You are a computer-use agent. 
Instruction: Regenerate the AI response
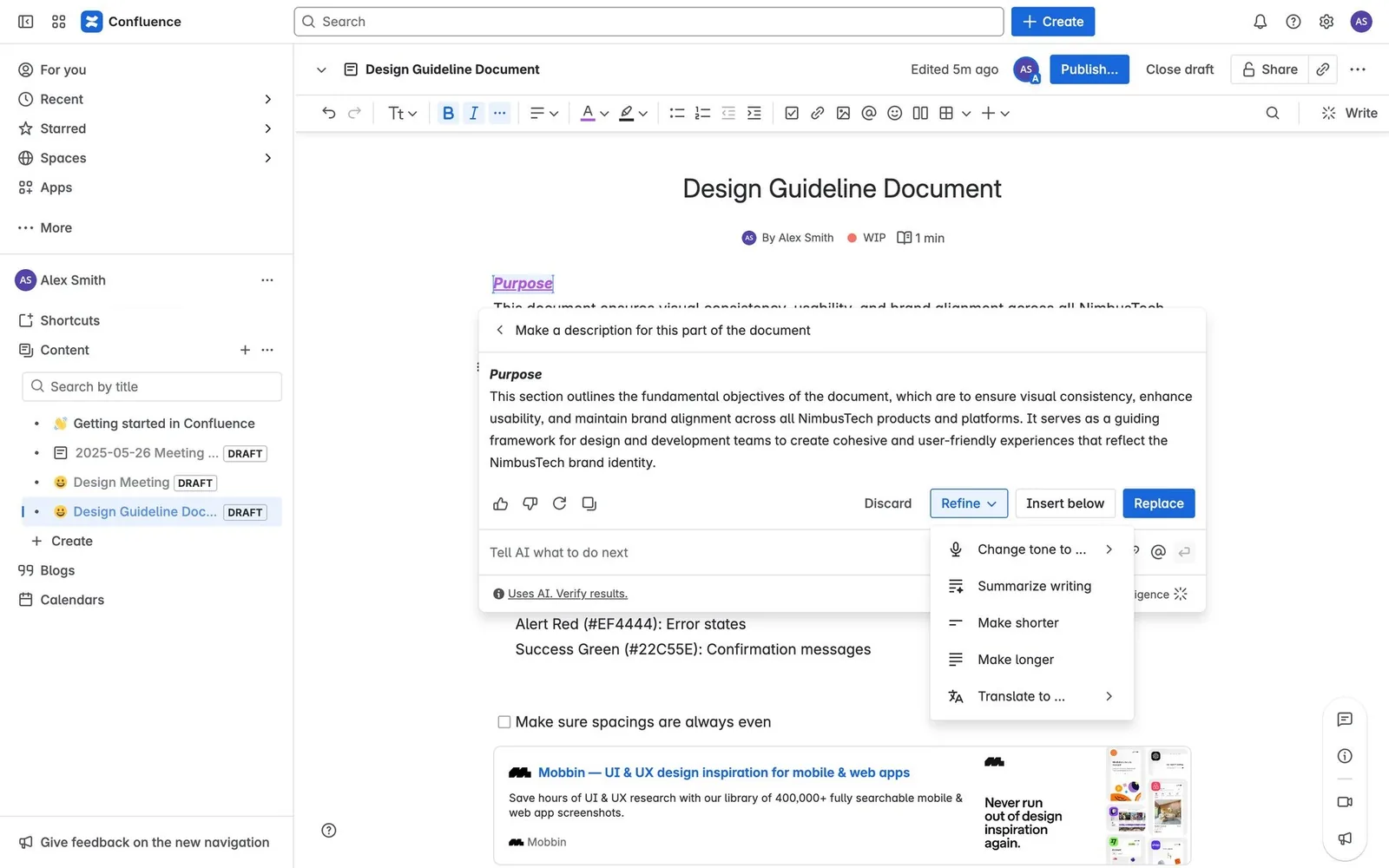(x=560, y=503)
